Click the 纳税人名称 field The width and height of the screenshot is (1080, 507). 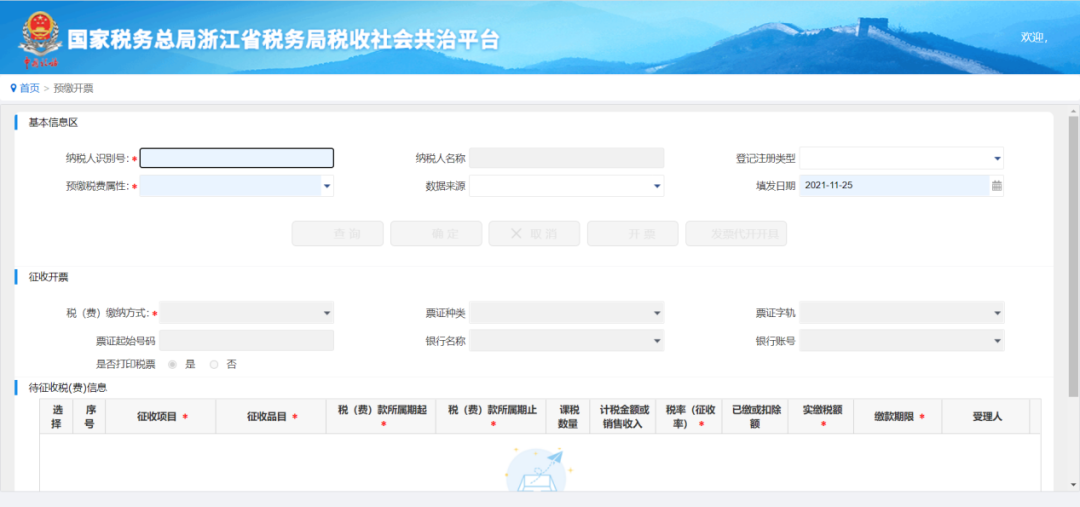pyautogui.click(x=567, y=158)
